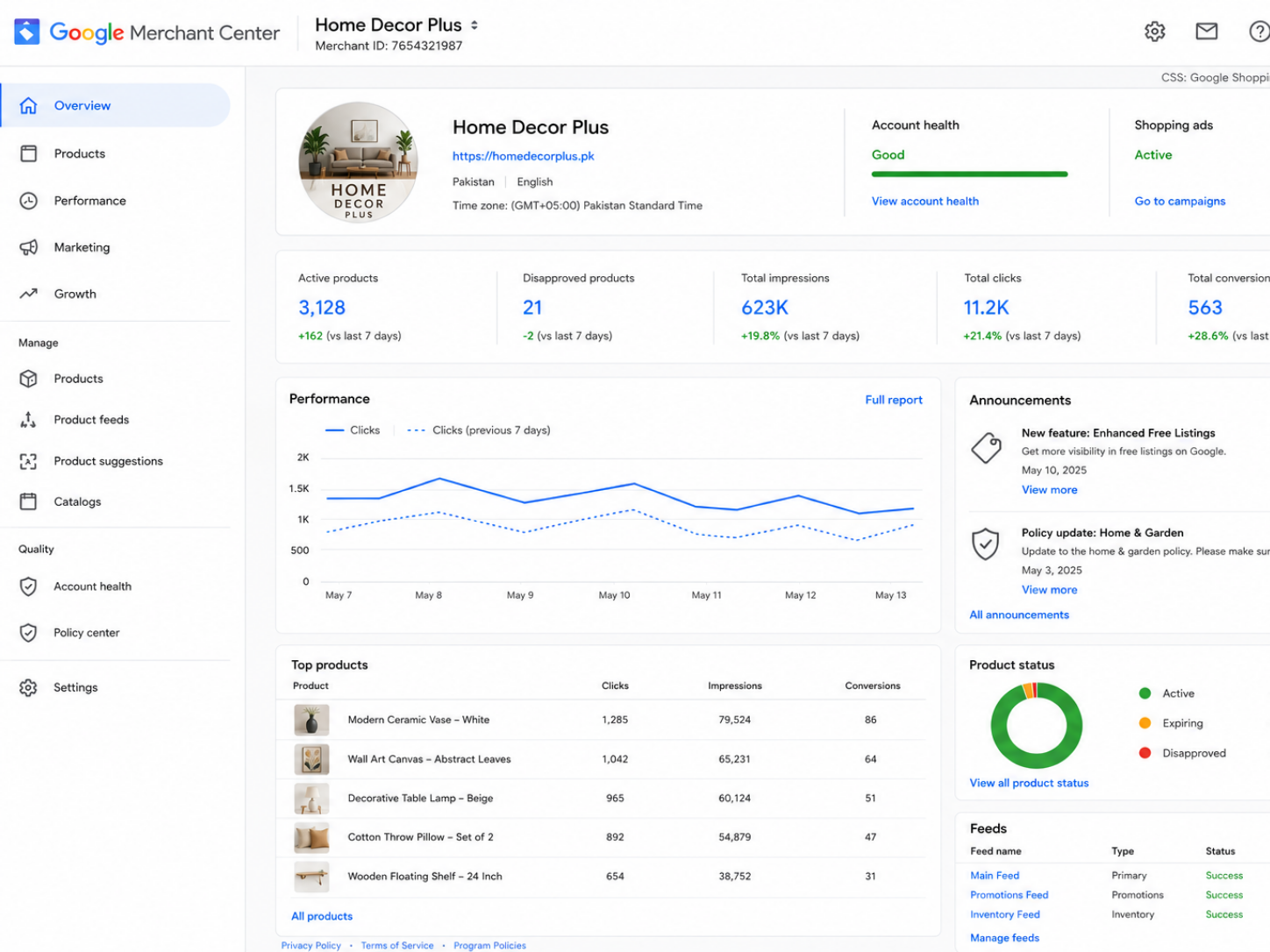Toggle the Clicks series in the chart legend
The image size is (1270, 952).
pos(353,430)
